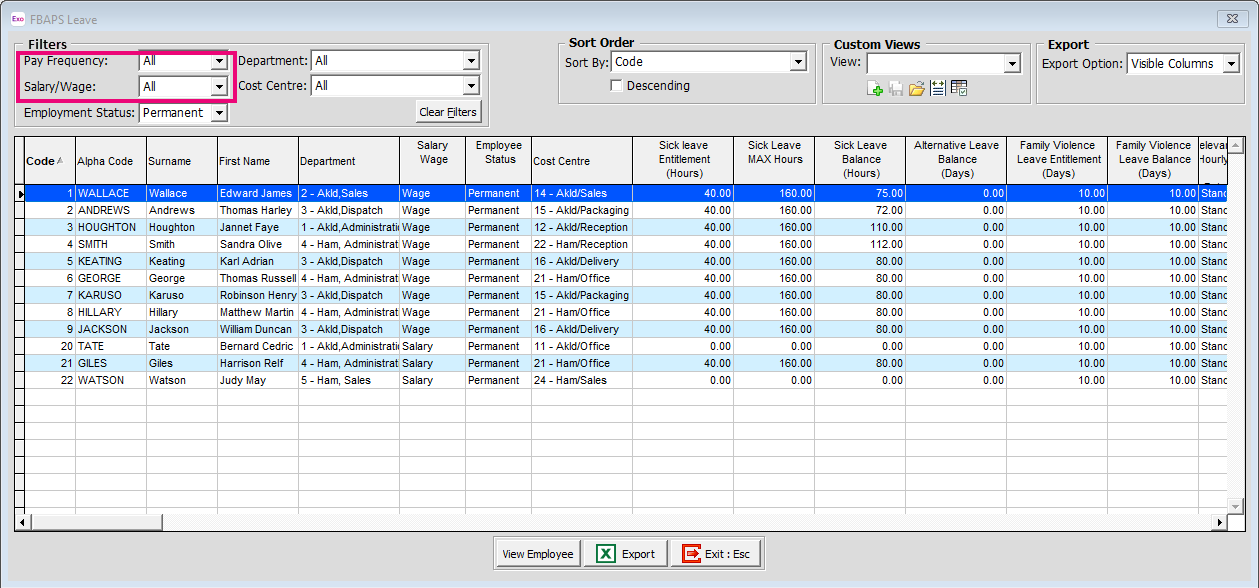This screenshot has height=588, width=1259.
Task: Click the View Employee button
Action: (537, 553)
